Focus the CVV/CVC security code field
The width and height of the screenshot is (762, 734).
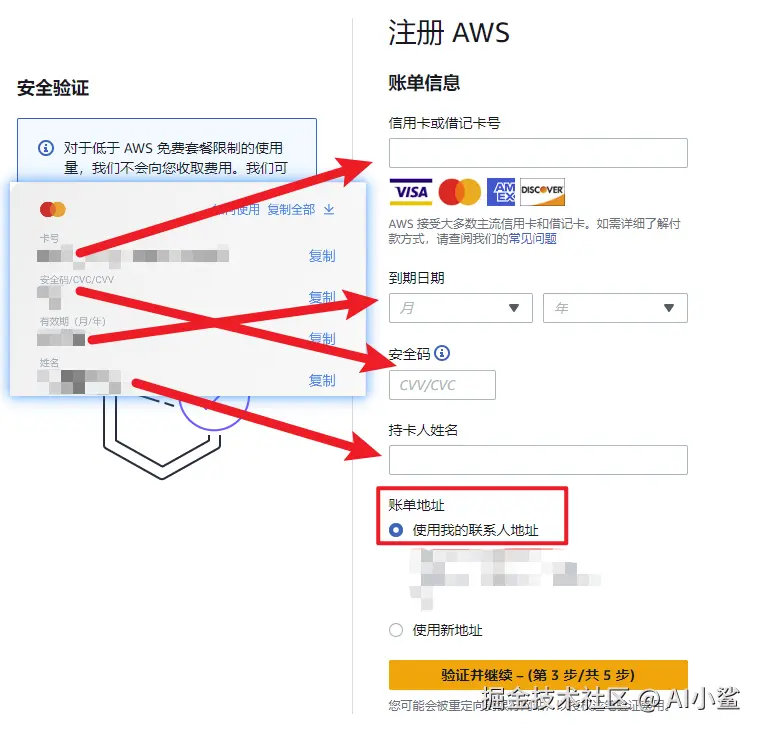[442, 385]
